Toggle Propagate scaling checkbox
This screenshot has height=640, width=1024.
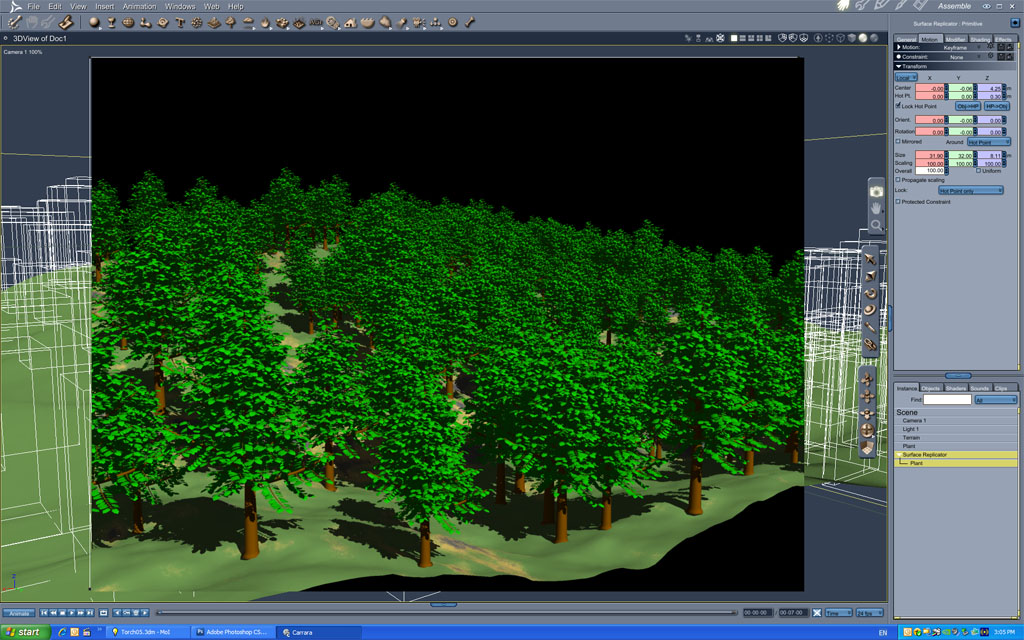click(x=898, y=180)
